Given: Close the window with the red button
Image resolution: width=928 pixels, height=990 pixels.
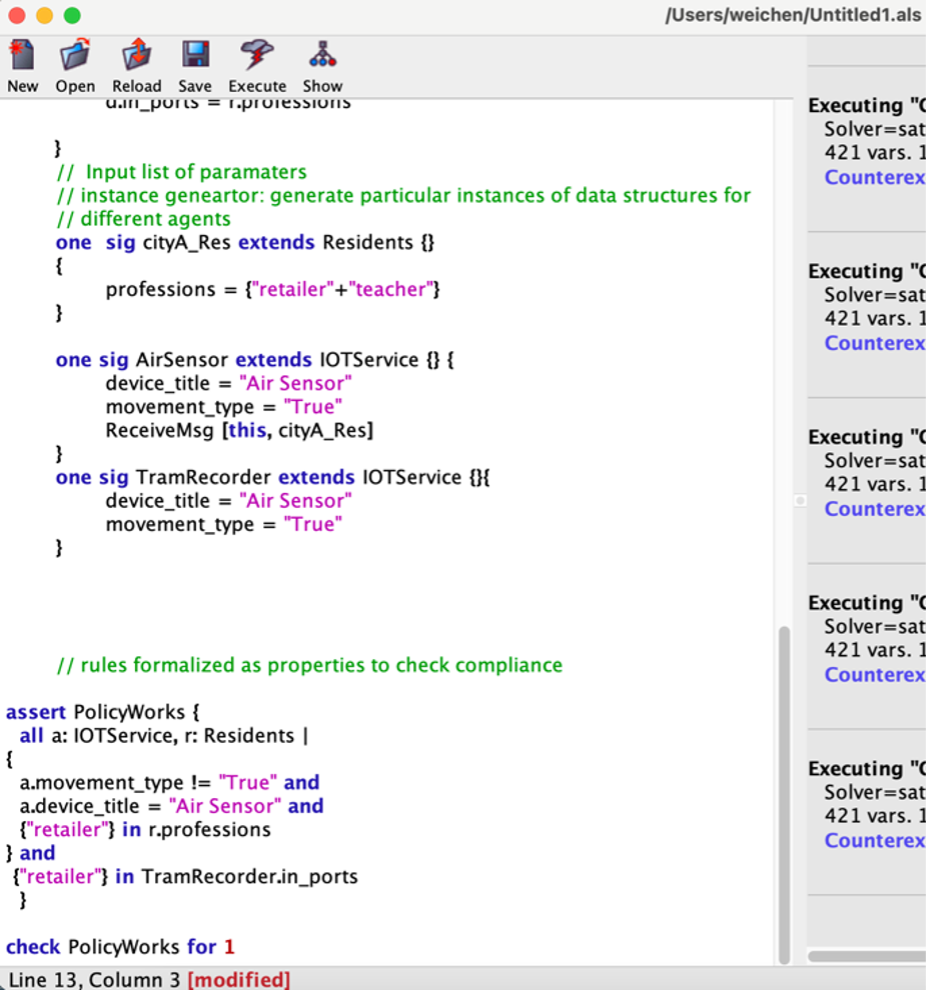Looking at the screenshot, I should click(16, 16).
